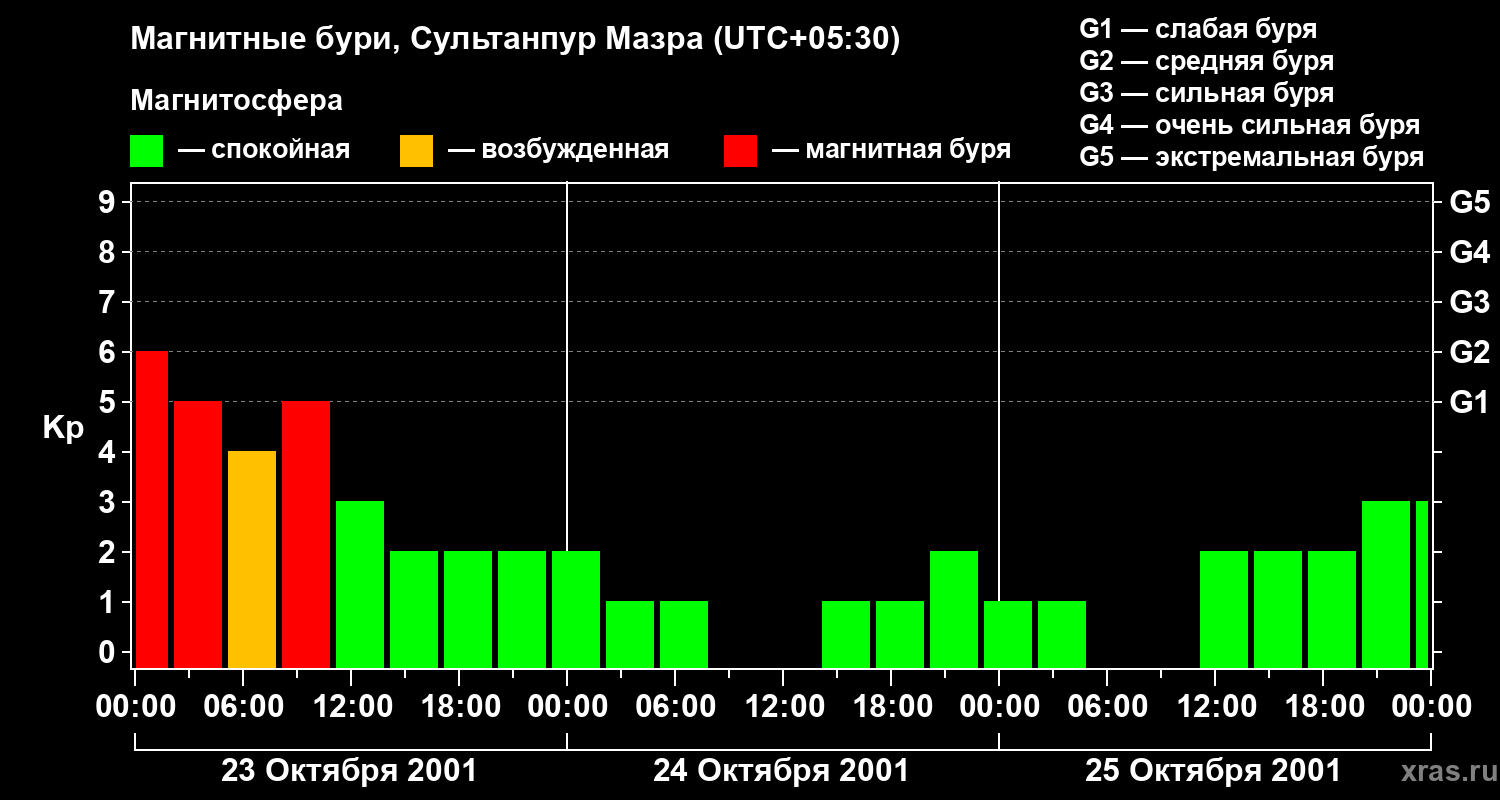Select the tallest red bar at Kp 6

click(152, 509)
